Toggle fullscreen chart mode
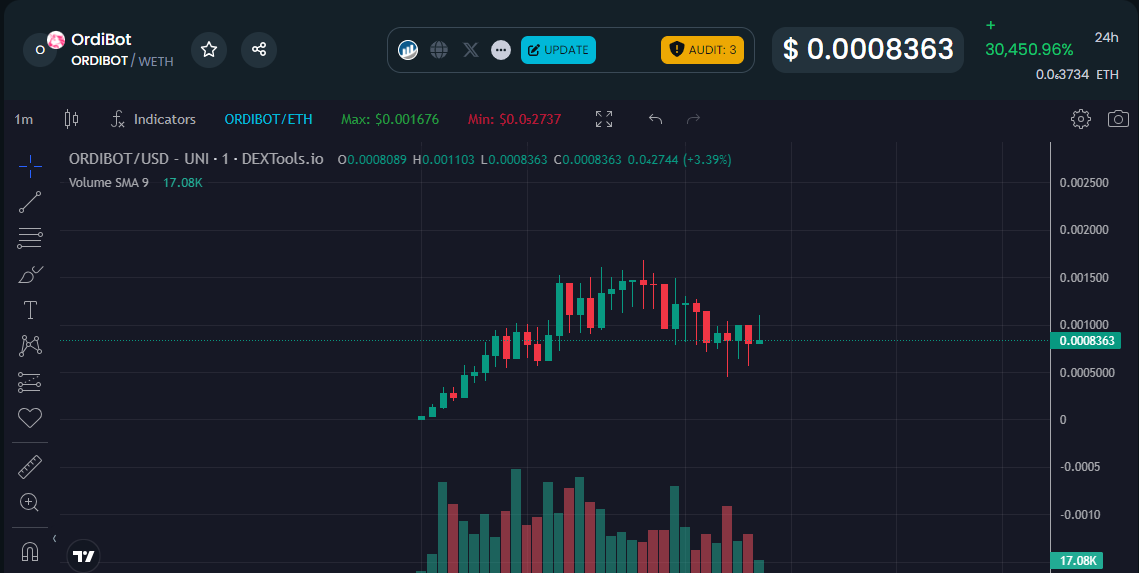Screen dimensions: 1139x573 (604, 119)
